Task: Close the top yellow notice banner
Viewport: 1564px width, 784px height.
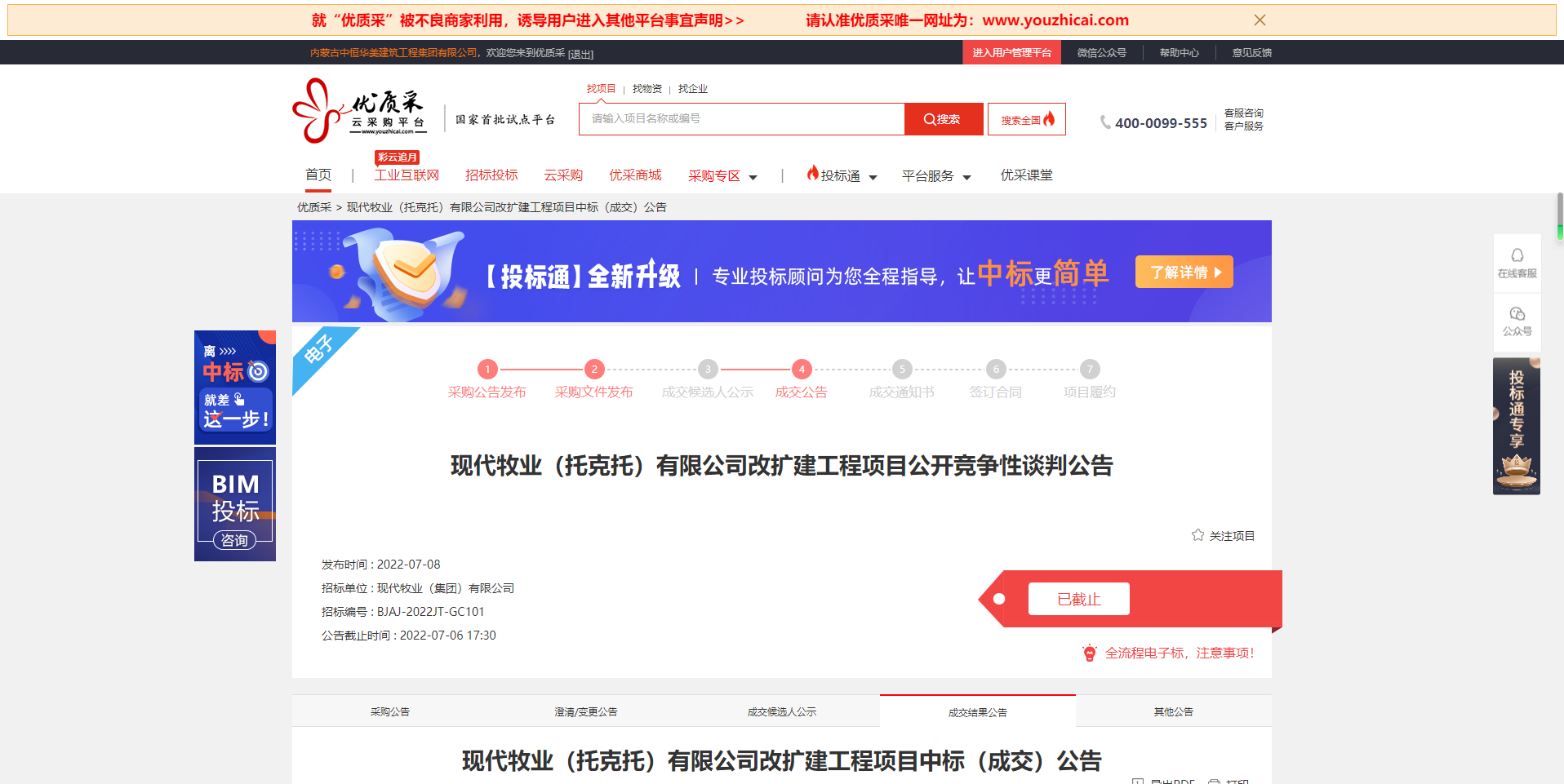Action: pyautogui.click(x=1260, y=20)
